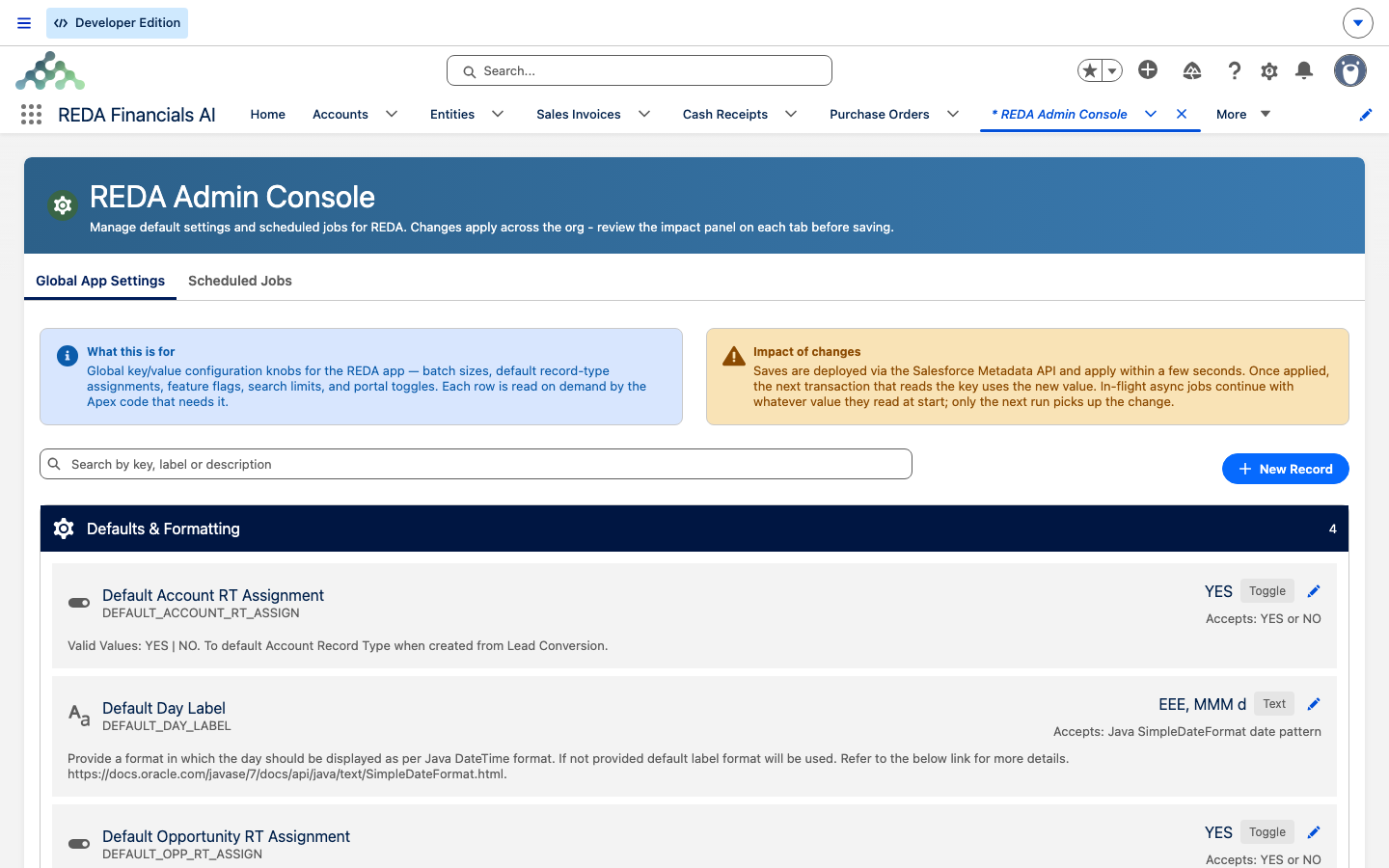Switch to the Scheduled Jobs tab
The width and height of the screenshot is (1389, 868).
(240, 281)
